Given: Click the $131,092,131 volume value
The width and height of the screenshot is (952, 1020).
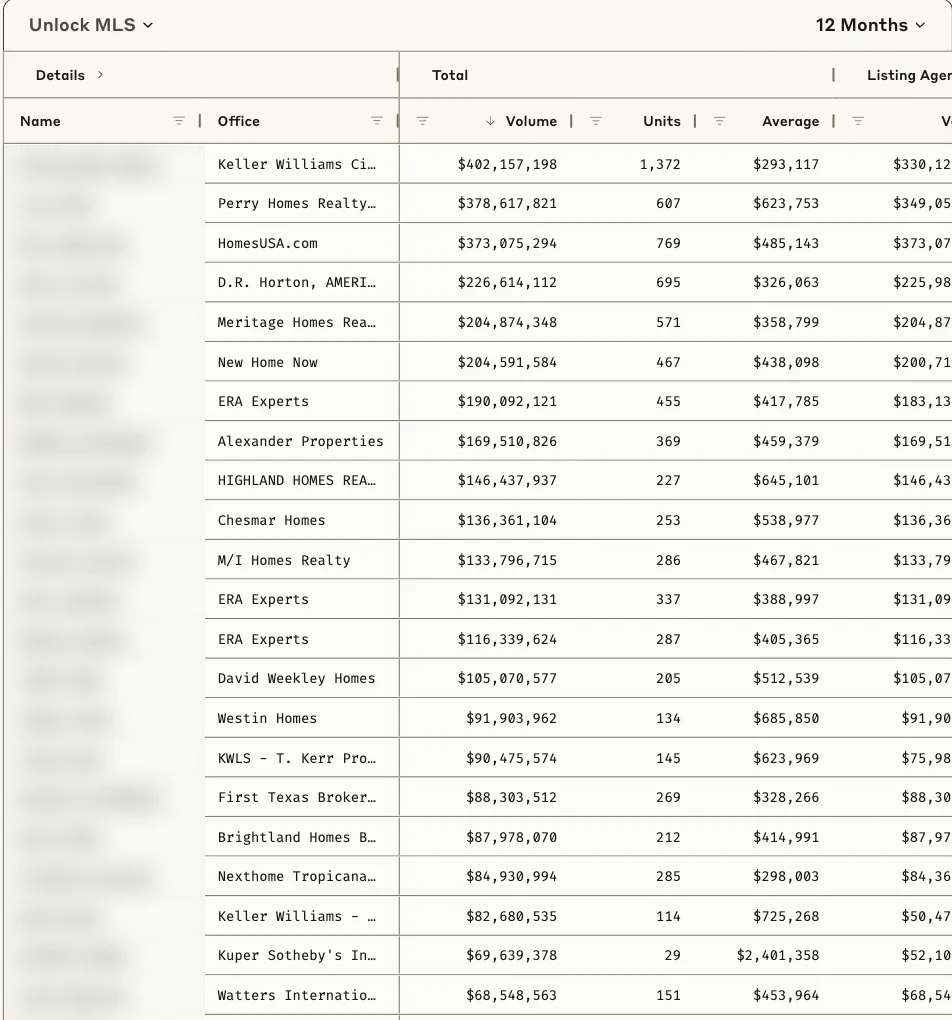Looking at the screenshot, I should tap(507, 599).
